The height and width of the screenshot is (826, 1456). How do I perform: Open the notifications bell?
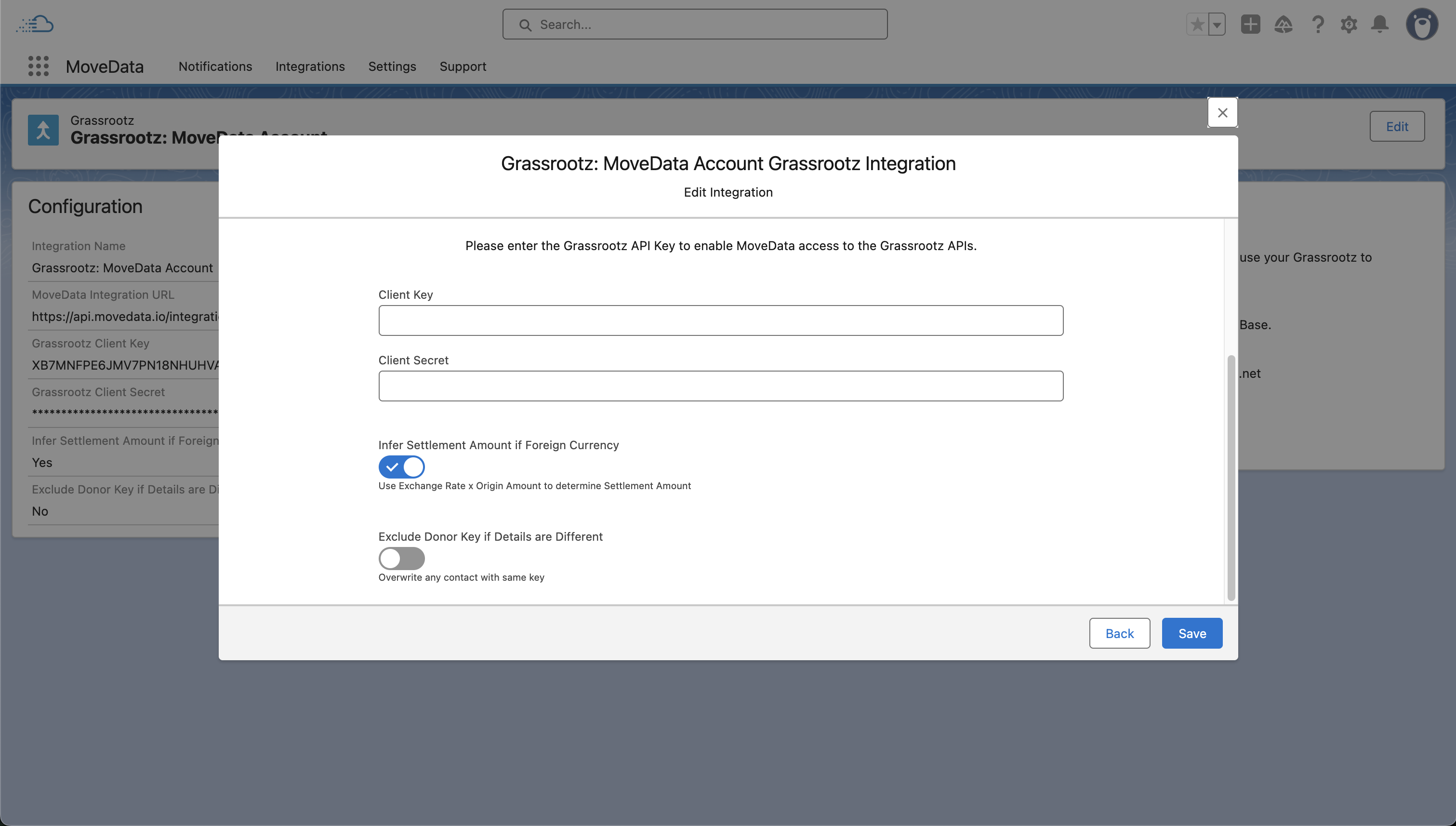(1379, 25)
